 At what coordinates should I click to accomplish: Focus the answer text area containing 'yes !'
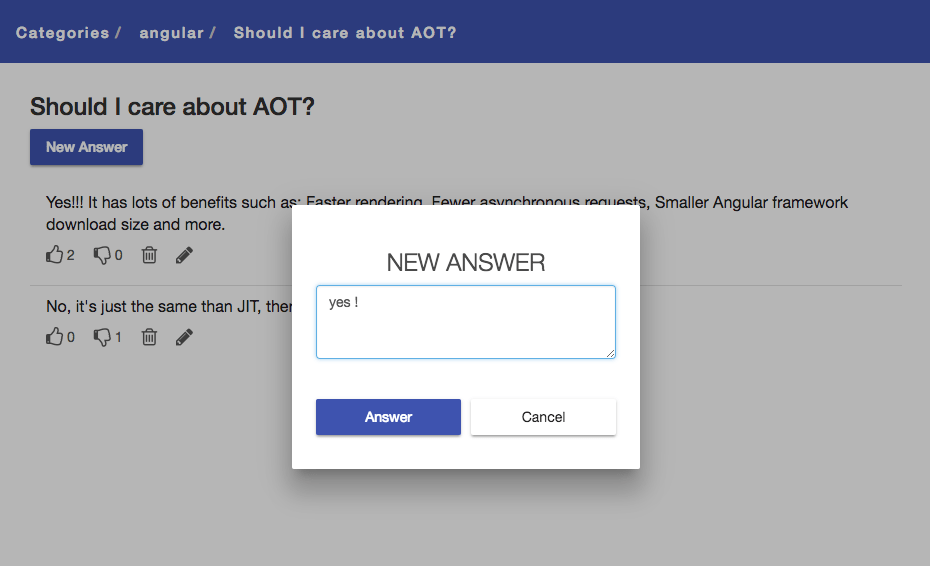click(466, 322)
